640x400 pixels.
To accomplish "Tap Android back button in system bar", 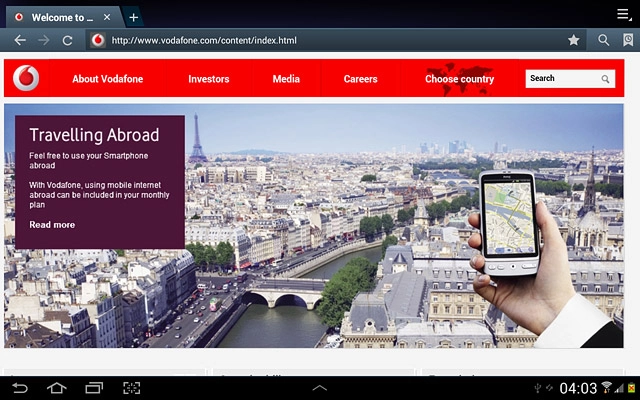I will tap(19, 388).
